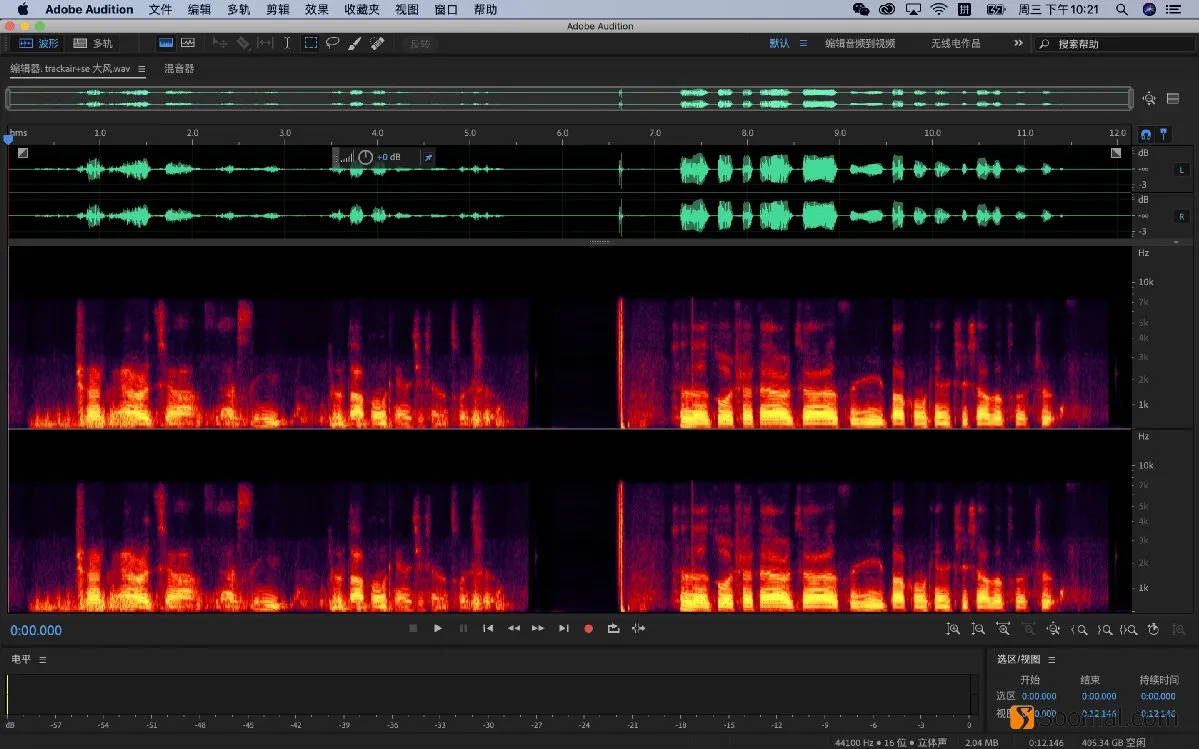Open the 选区/视图 panel menu
1199x749 pixels.
[1051, 660]
